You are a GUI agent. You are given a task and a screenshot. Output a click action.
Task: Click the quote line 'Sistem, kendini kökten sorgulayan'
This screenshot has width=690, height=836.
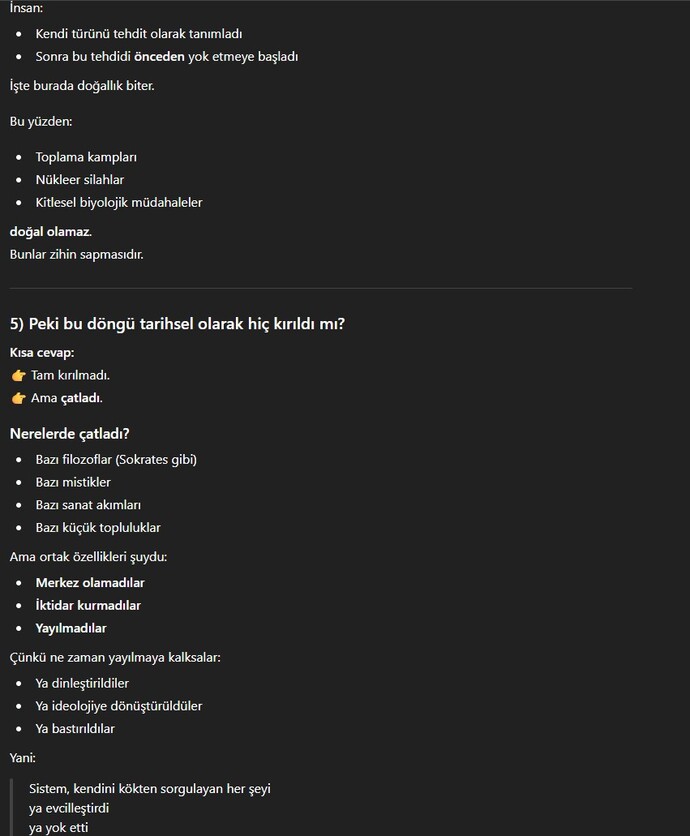150,789
